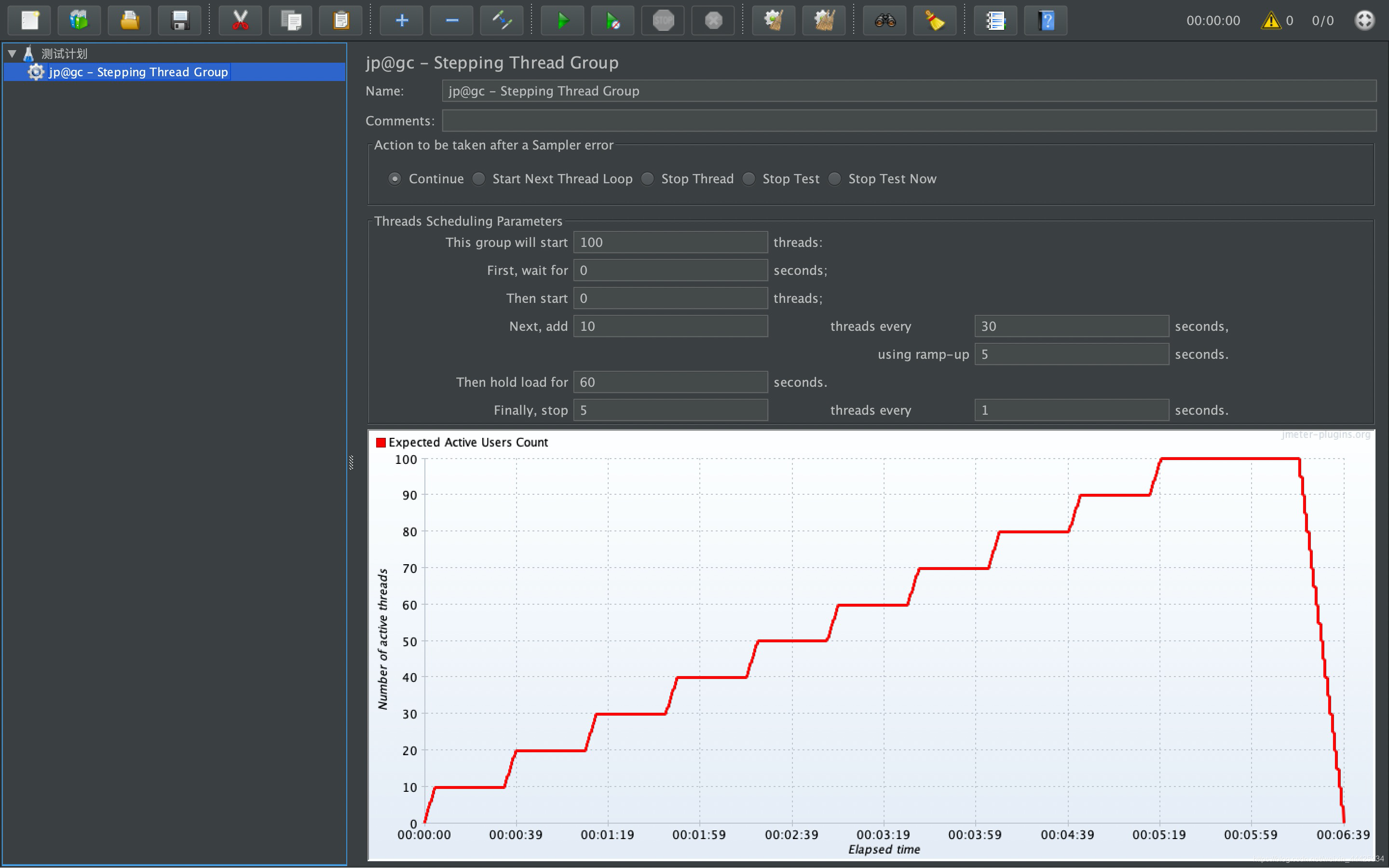This screenshot has width=1389, height=868.
Task: Click the 'threads every' 30 seconds field
Action: [1072, 326]
